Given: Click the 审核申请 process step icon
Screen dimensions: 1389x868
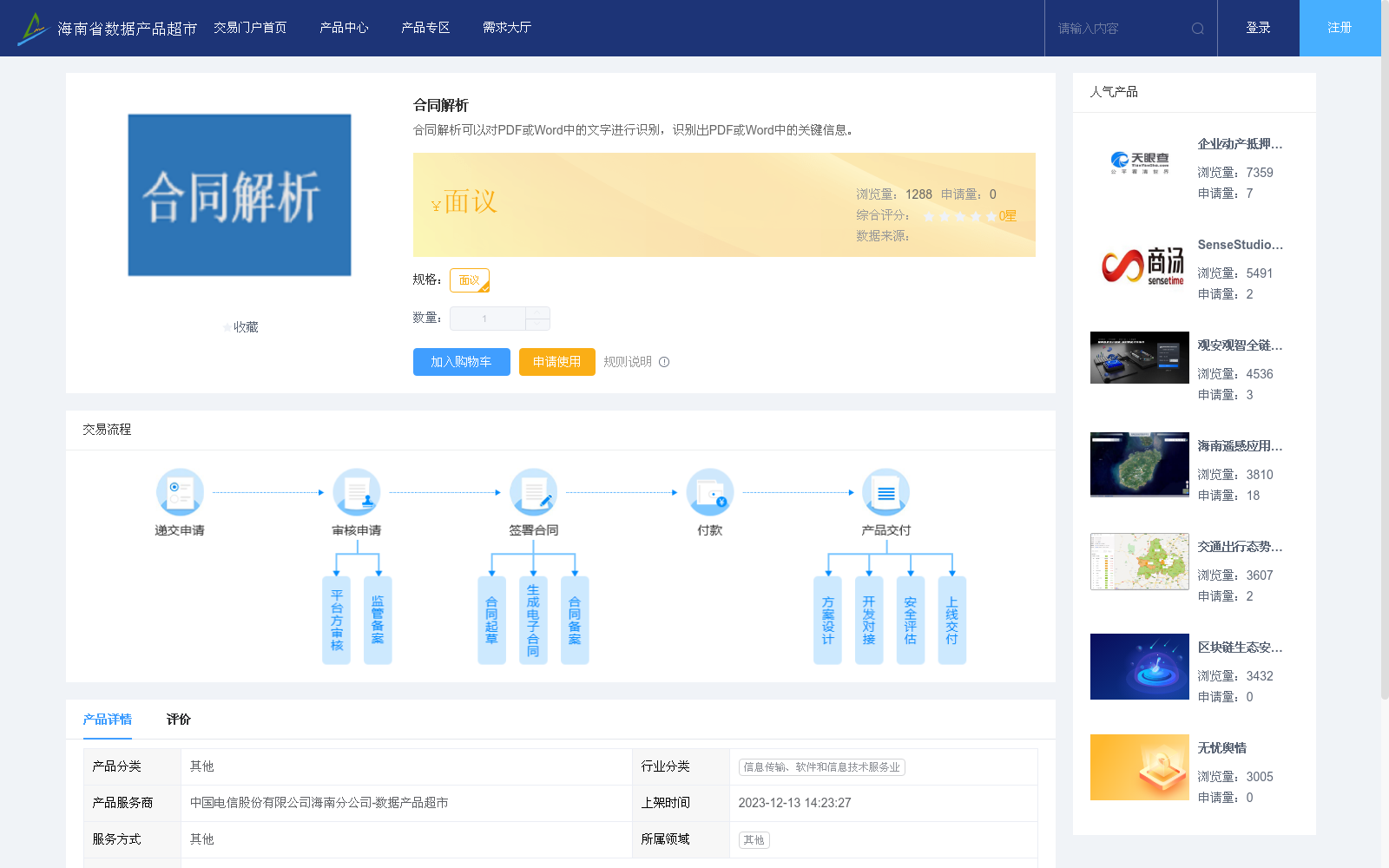Looking at the screenshot, I should [357, 492].
